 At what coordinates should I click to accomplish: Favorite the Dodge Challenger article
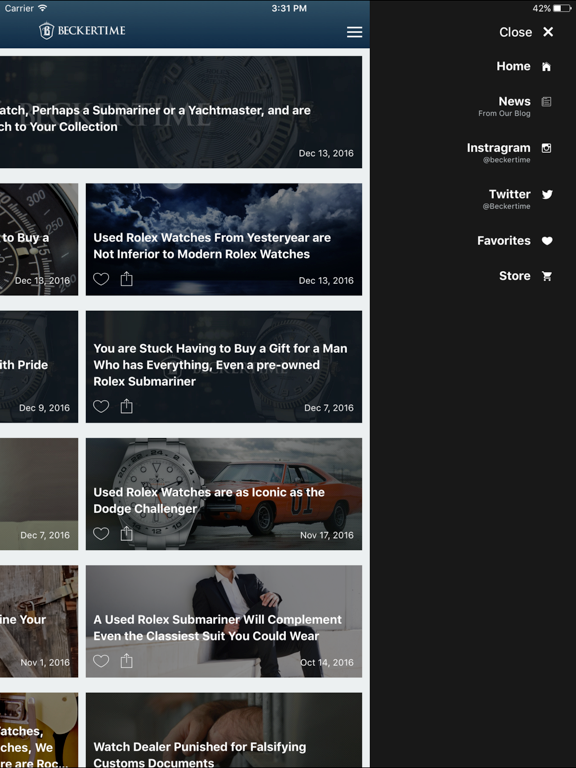(x=101, y=534)
